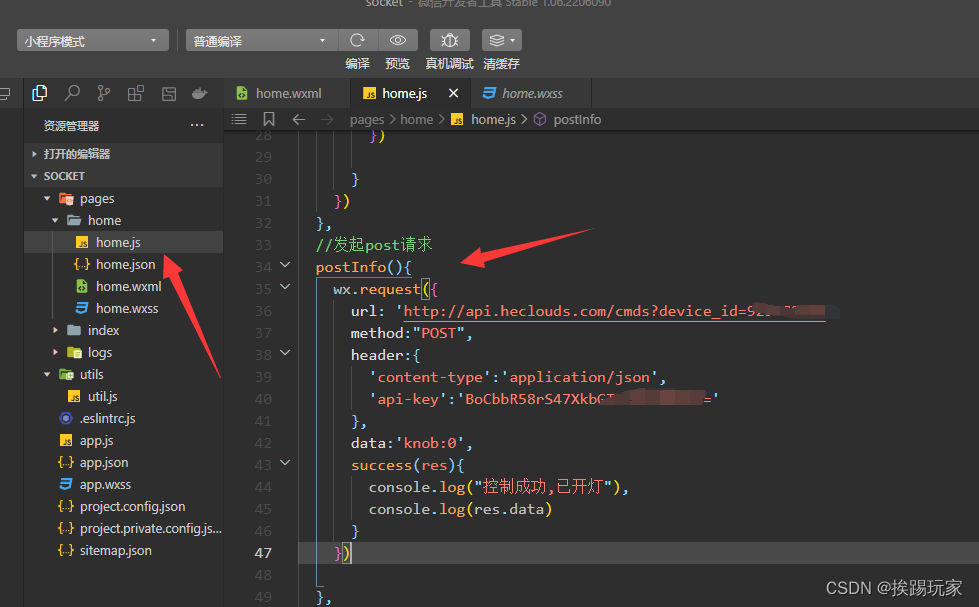This screenshot has height=607, width=979.
Task: Click the 'content-type' header line
Action: click(x=518, y=377)
